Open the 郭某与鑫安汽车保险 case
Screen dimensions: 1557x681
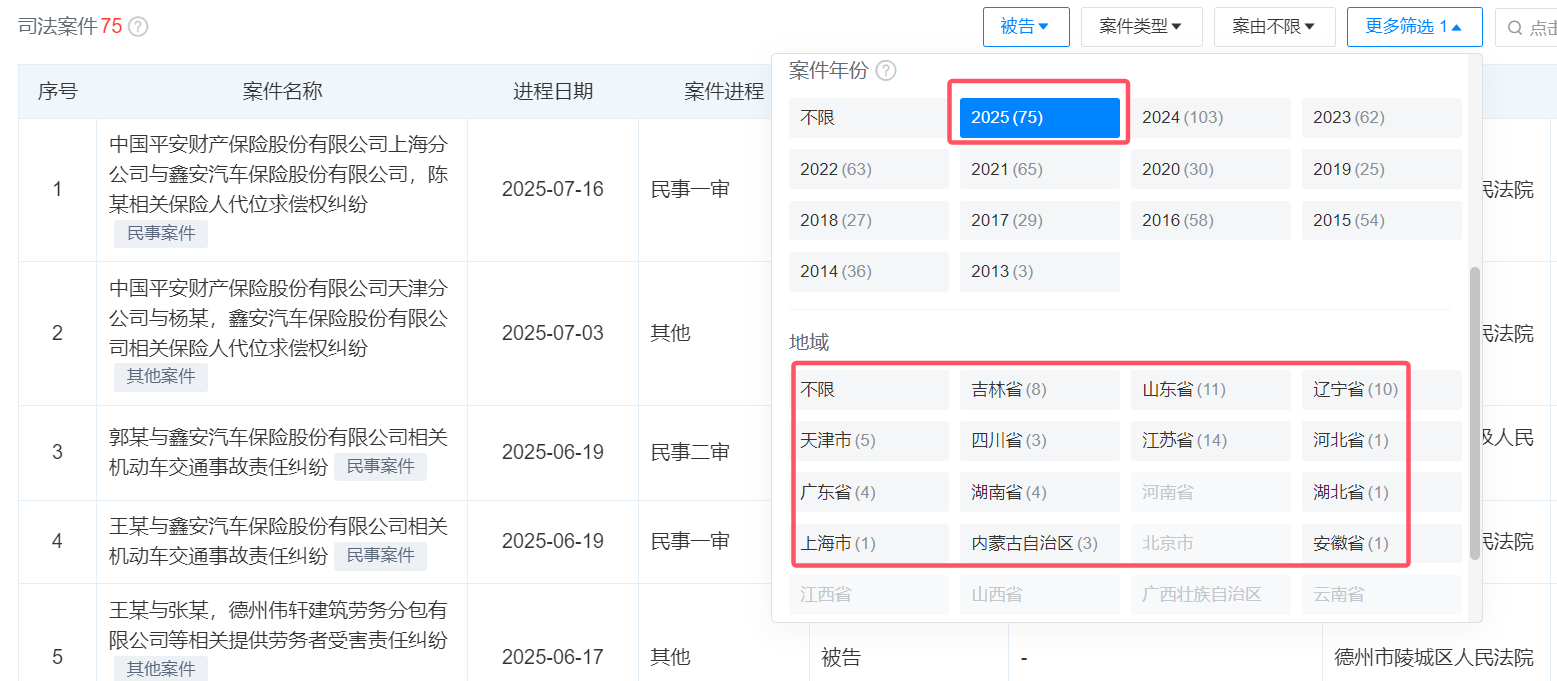tap(279, 452)
